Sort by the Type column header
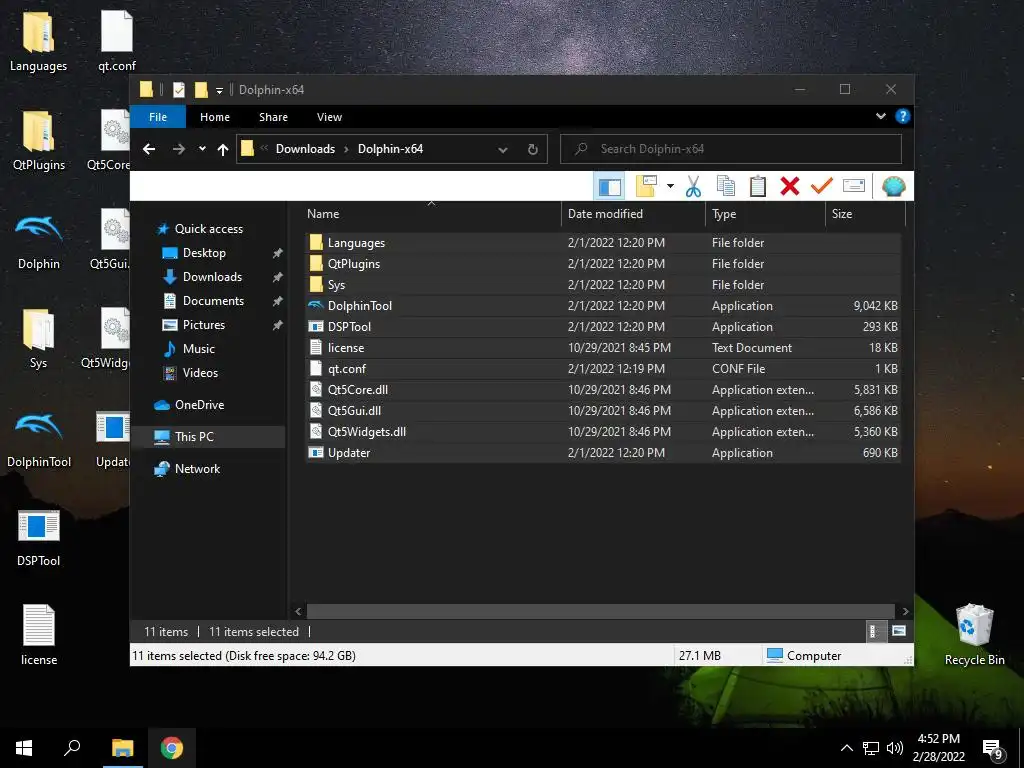This screenshot has height=768, width=1024. point(765,214)
